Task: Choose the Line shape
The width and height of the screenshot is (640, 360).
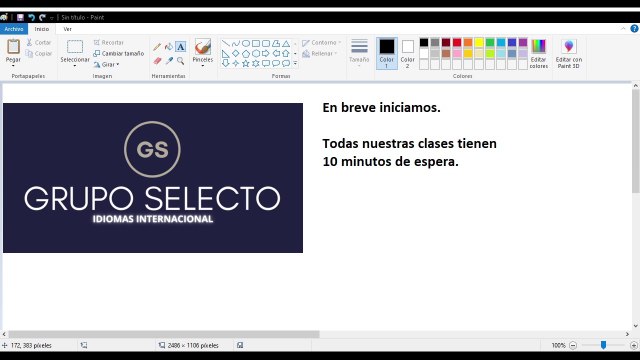Action: point(226,43)
